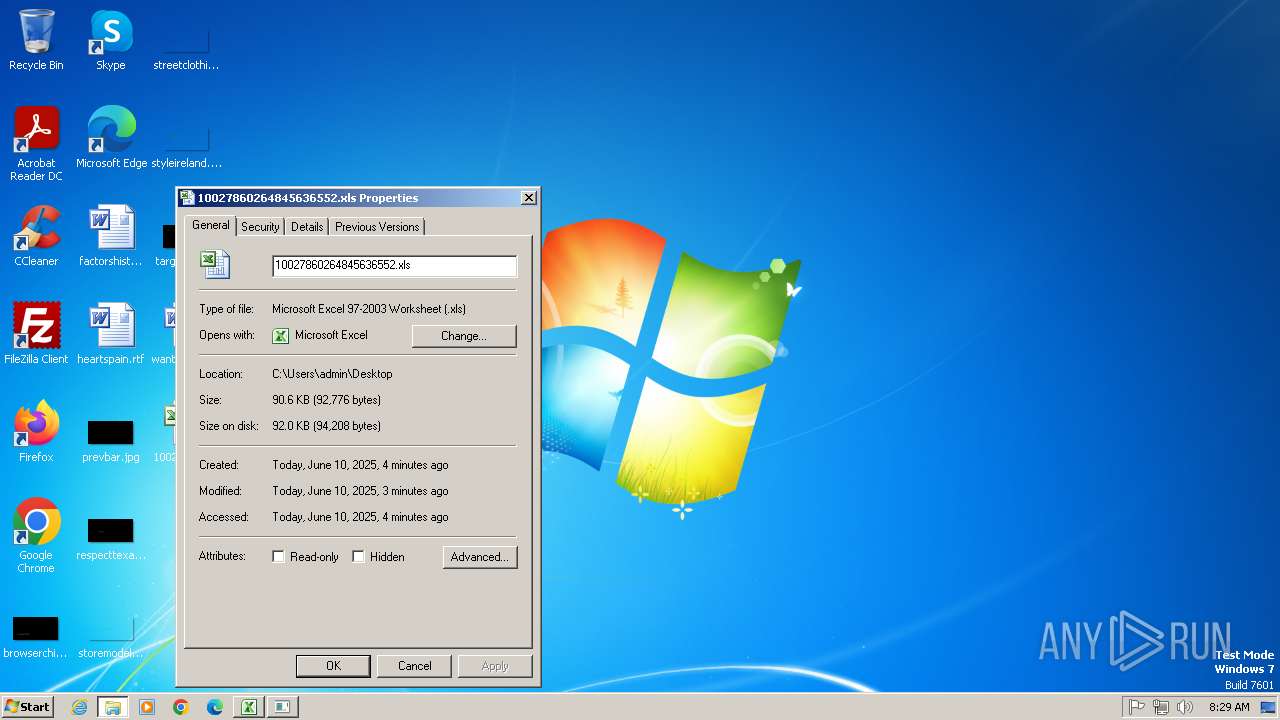The height and width of the screenshot is (720, 1280).
Task: Open factorshist document icon
Action: pyautogui.click(x=111, y=236)
